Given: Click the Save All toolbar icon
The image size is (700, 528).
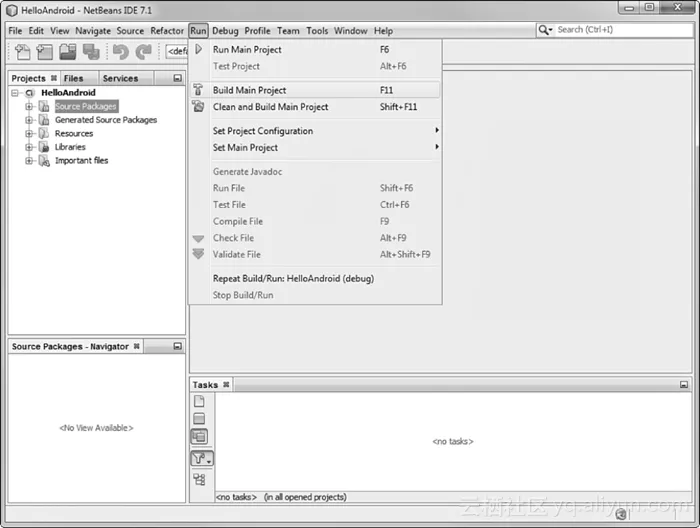Looking at the screenshot, I should (91, 51).
